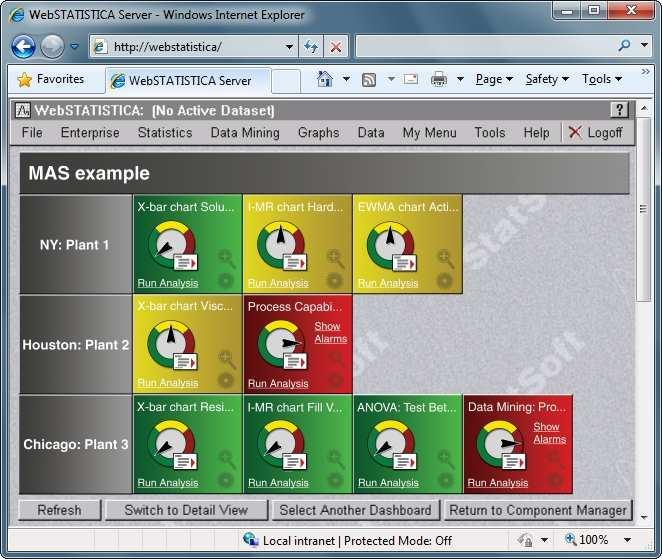Click Return to Component Manager button
Screen dimensions: 662x559
pyautogui.click(x=538, y=510)
